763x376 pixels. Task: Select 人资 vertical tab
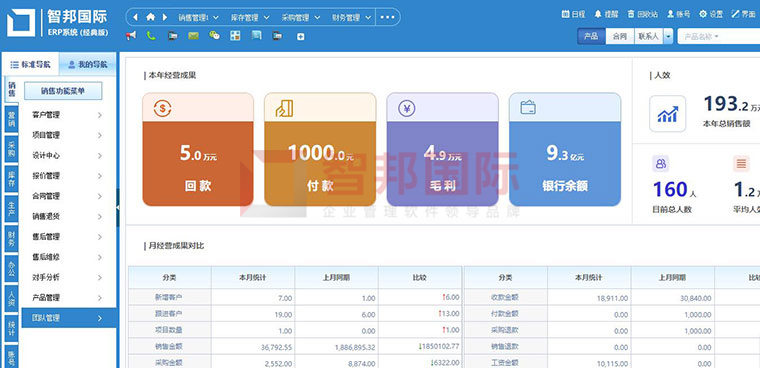click(11, 299)
